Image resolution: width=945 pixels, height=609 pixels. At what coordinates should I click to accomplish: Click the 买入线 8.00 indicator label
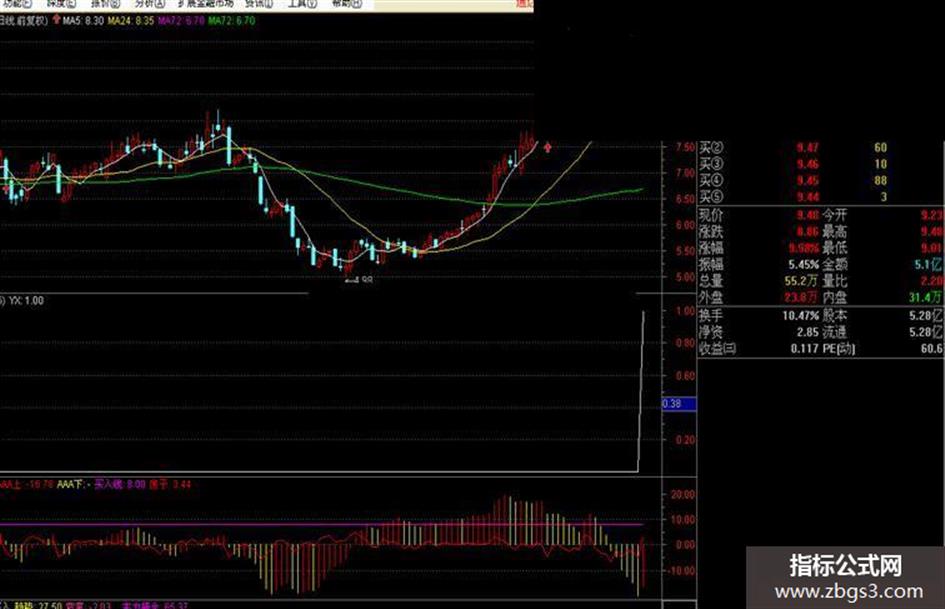click(x=120, y=484)
